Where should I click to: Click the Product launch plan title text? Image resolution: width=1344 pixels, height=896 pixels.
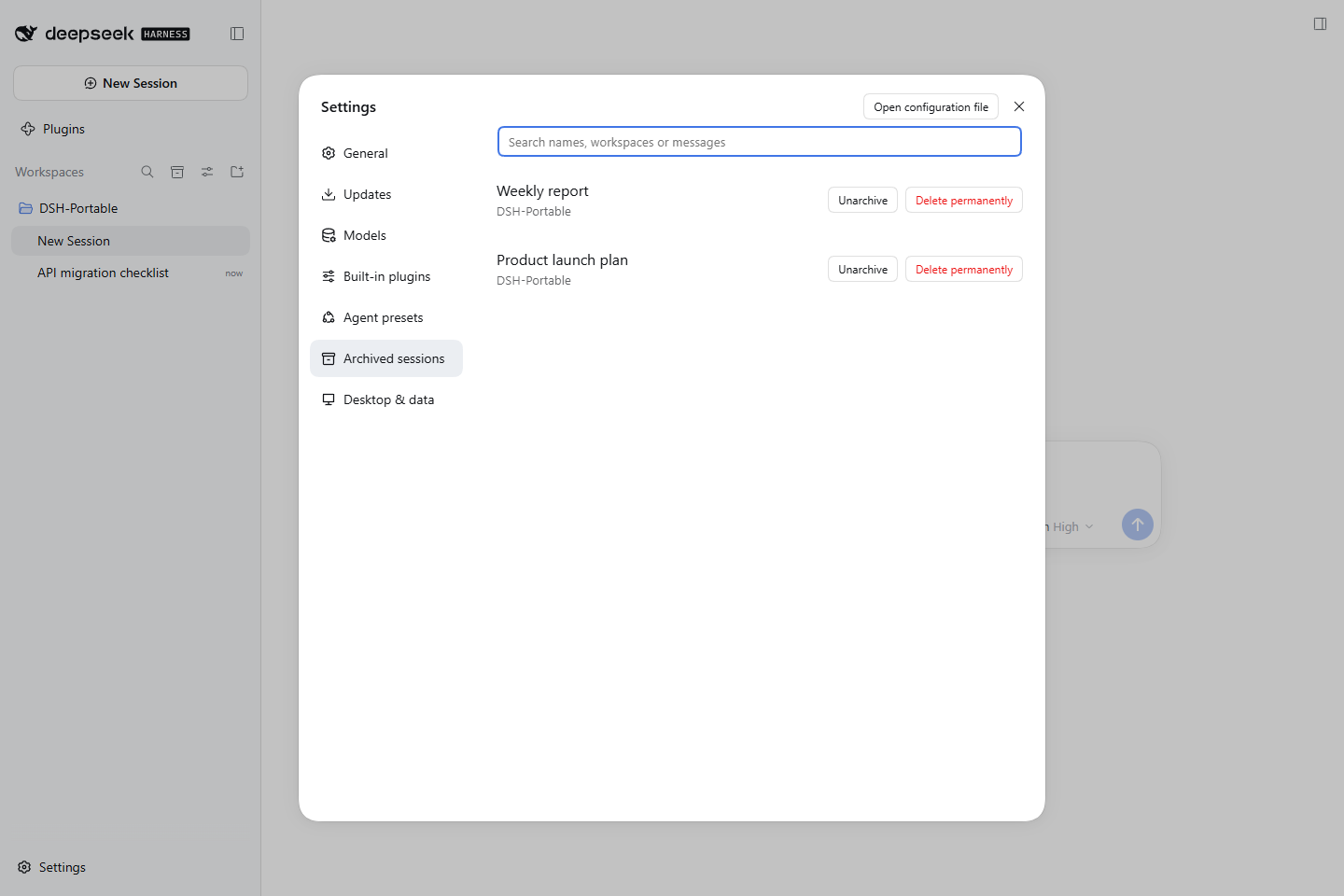(x=562, y=259)
